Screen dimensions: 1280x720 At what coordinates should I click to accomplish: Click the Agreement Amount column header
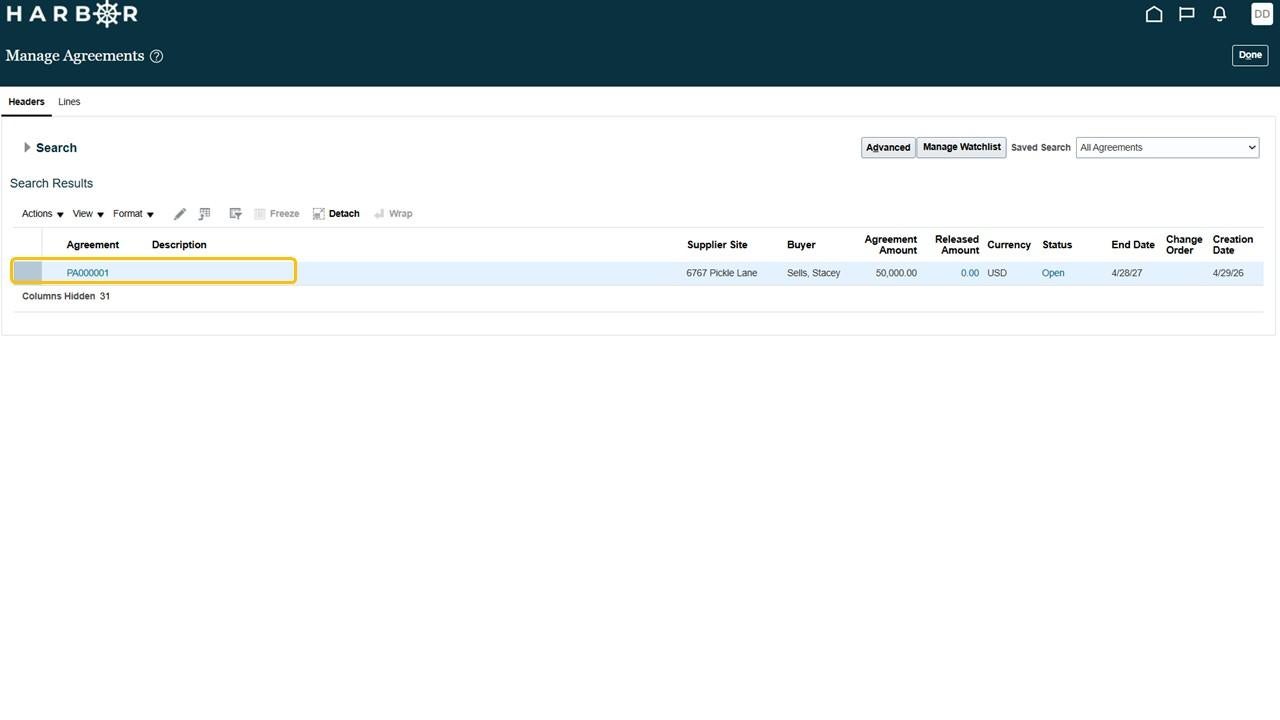pyautogui.click(x=891, y=245)
